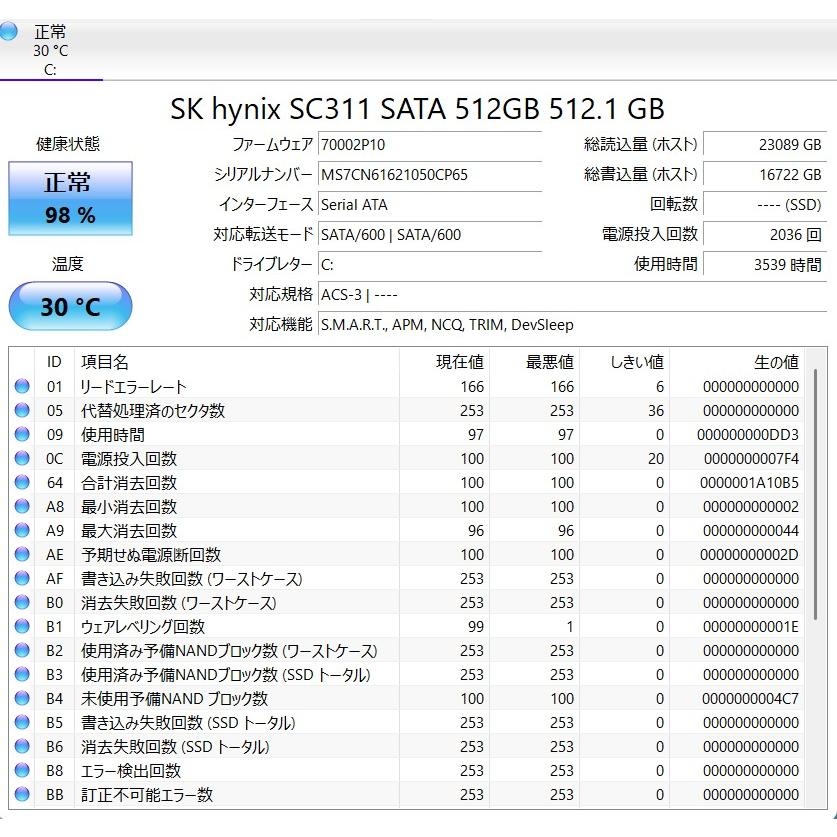
Task: Click raw value 0000000007F4 of 電源投入回数
Action: 751,459
